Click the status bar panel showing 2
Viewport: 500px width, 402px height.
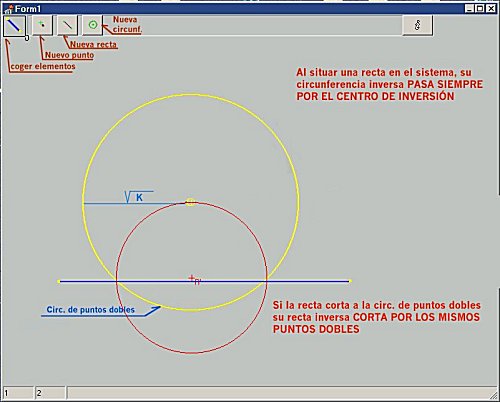(50, 393)
